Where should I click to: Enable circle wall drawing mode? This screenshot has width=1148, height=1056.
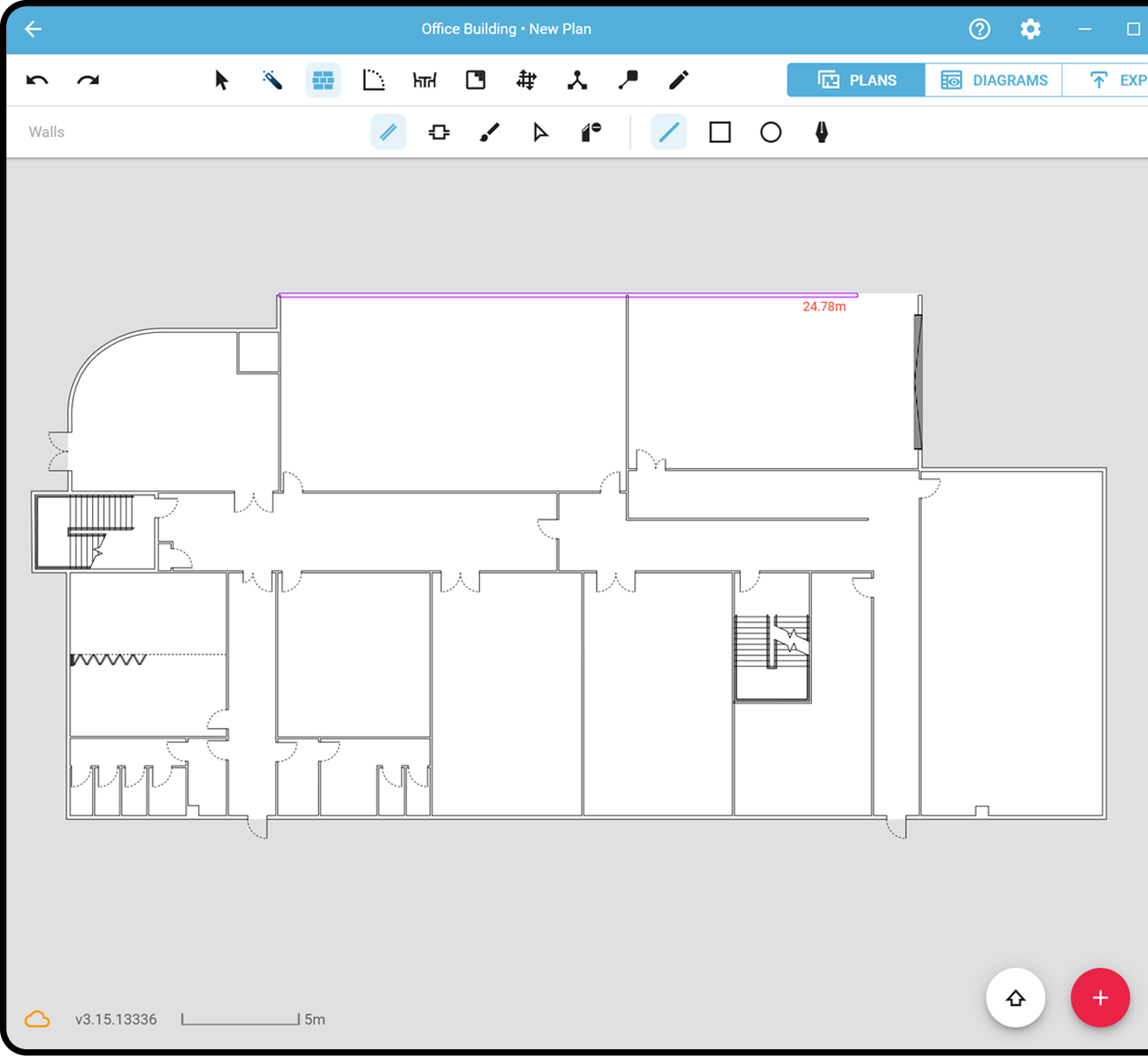point(770,132)
